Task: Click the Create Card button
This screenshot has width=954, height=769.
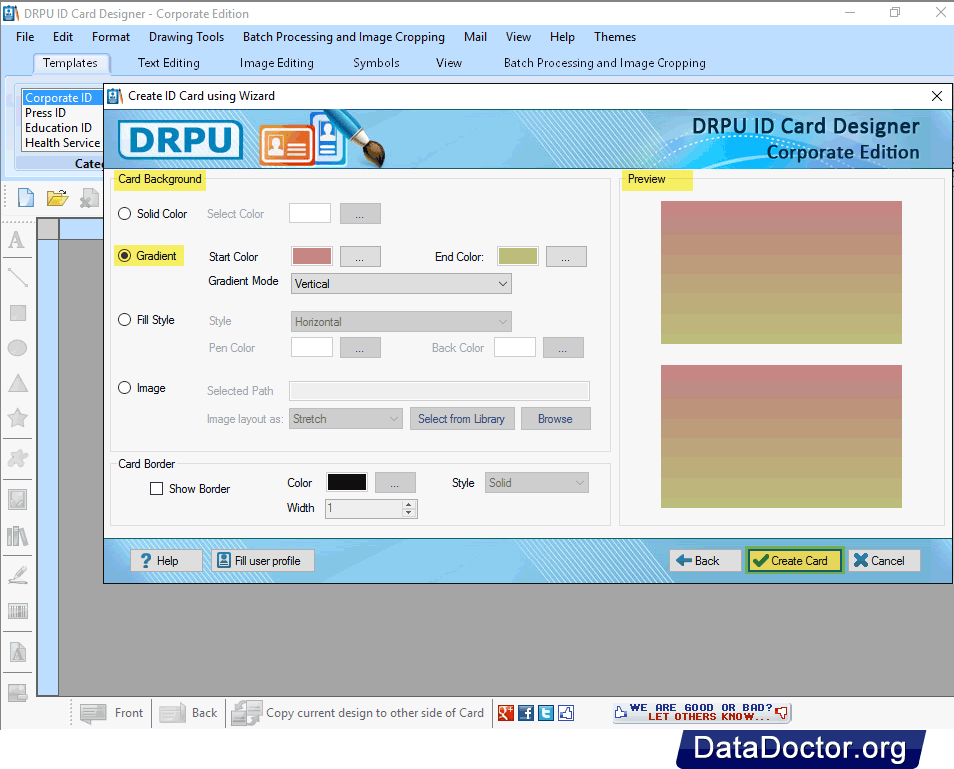Action: pos(794,560)
